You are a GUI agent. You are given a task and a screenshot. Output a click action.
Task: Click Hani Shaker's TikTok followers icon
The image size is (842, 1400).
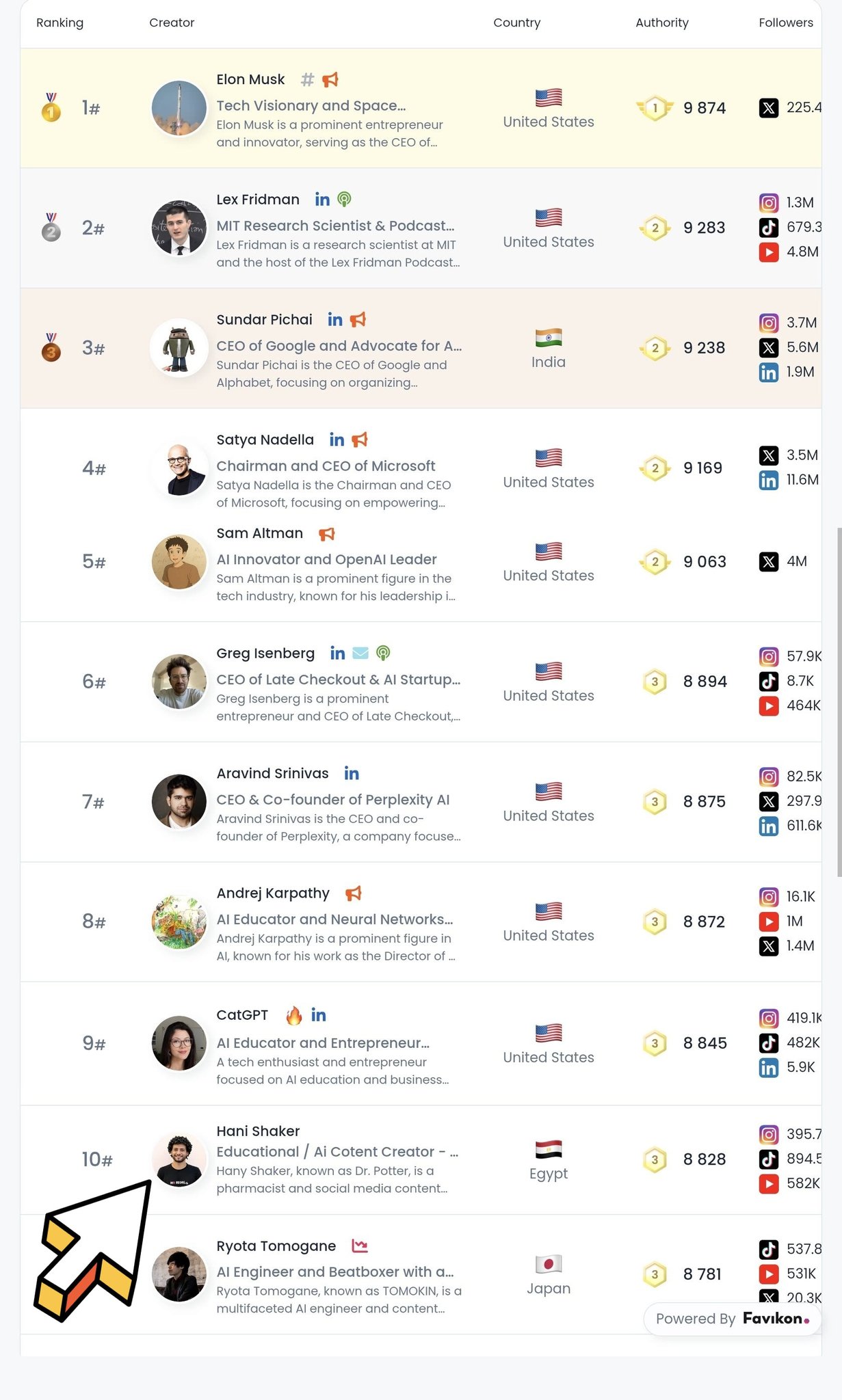point(769,1159)
